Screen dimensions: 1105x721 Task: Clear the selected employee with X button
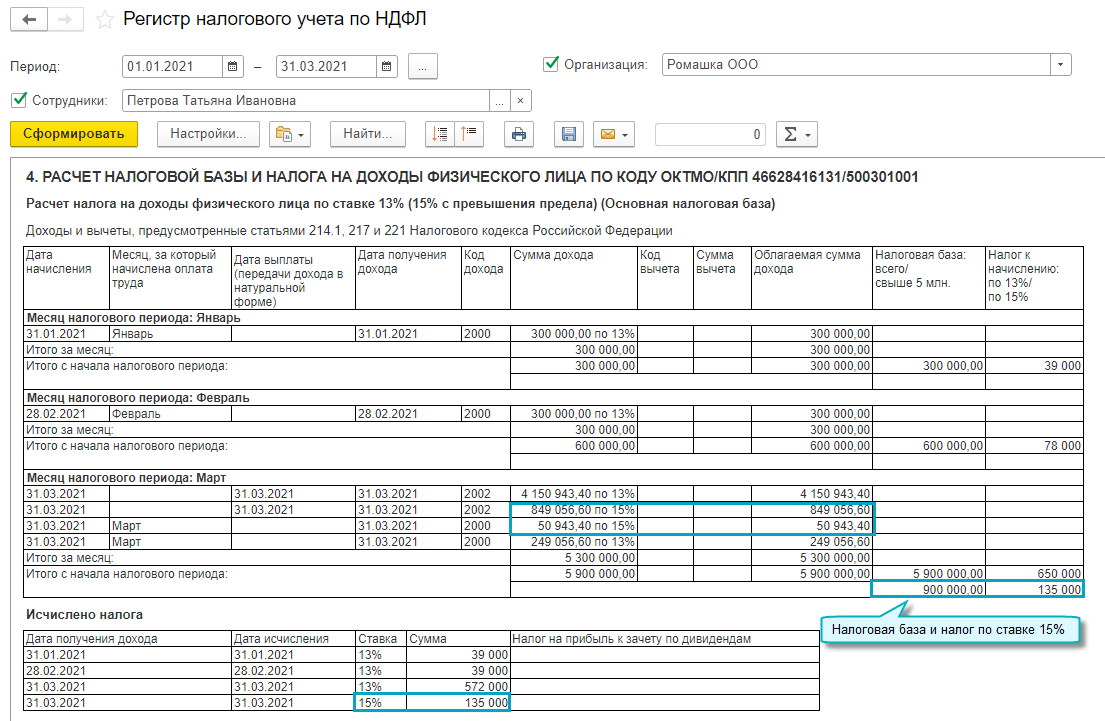tap(520, 100)
